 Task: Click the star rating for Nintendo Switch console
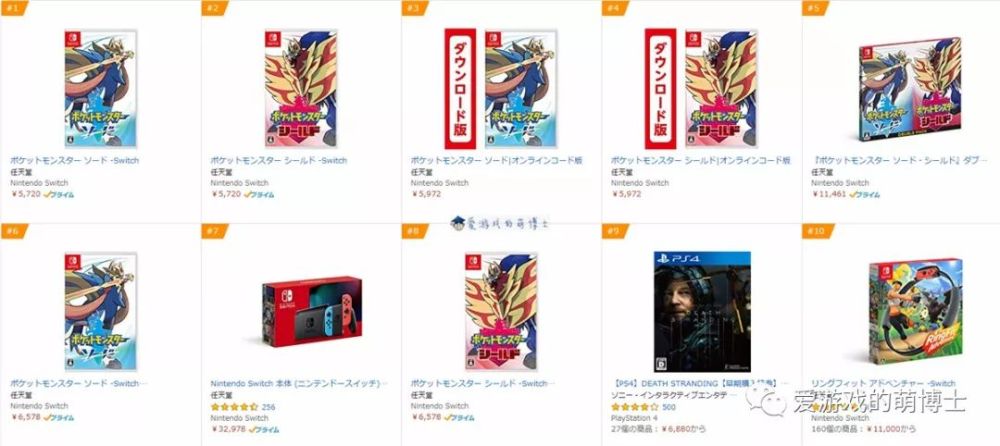[x=234, y=406]
